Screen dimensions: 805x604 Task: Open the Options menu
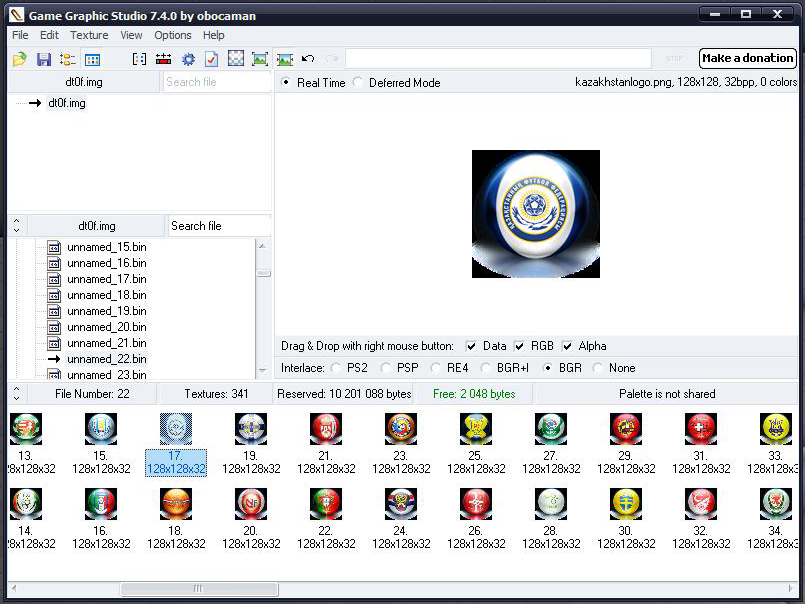click(x=173, y=35)
